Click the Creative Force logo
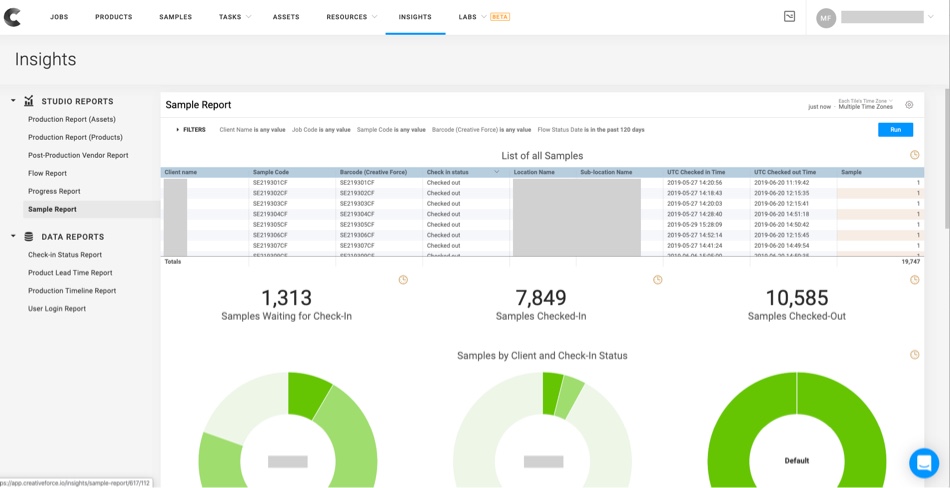Image resolution: width=950 pixels, height=488 pixels. pyautogui.click(x=13, y=17)
